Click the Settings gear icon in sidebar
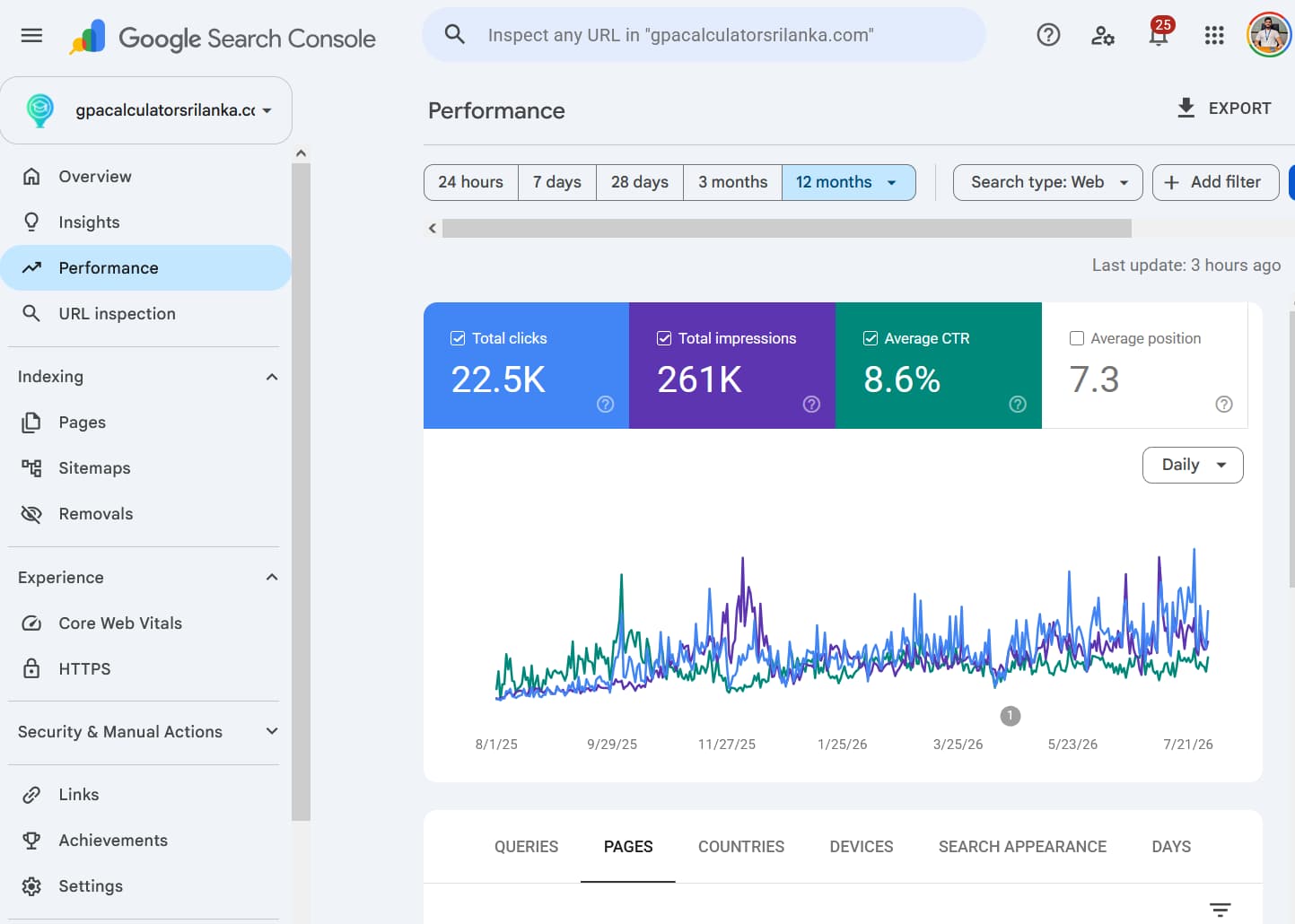 click(x=31, y=885)
